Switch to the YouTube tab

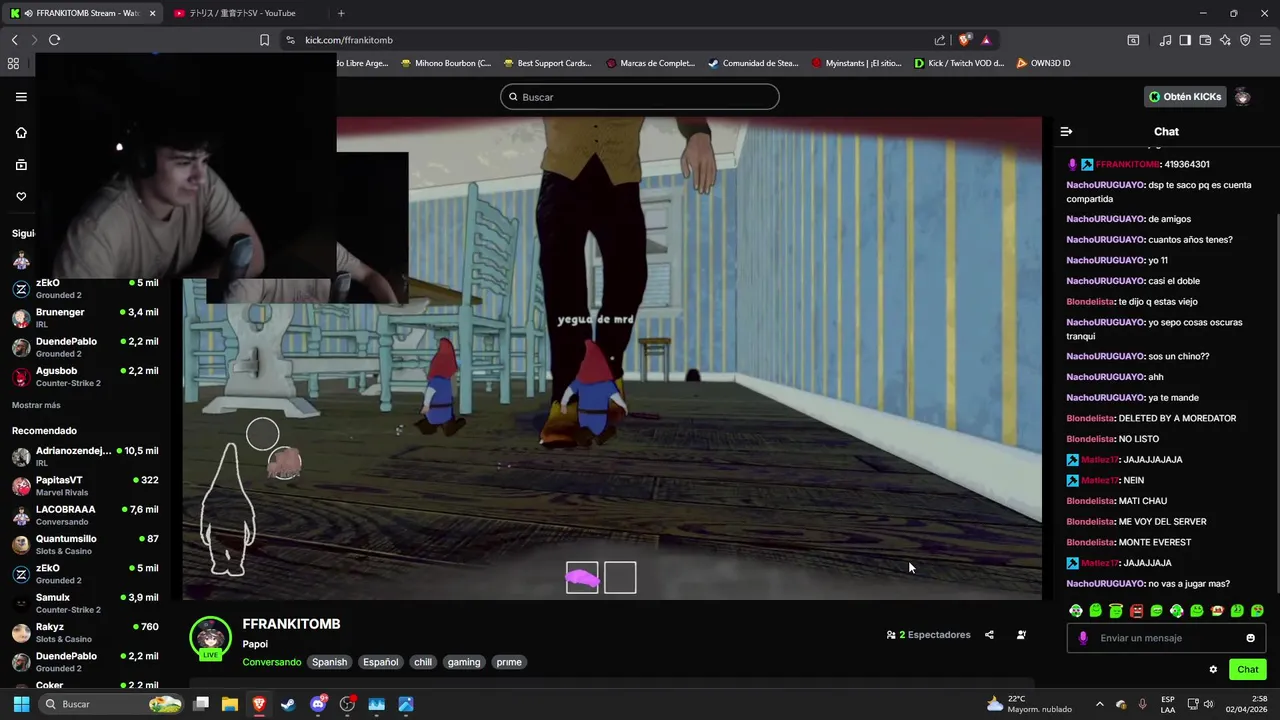pos(245,13)
